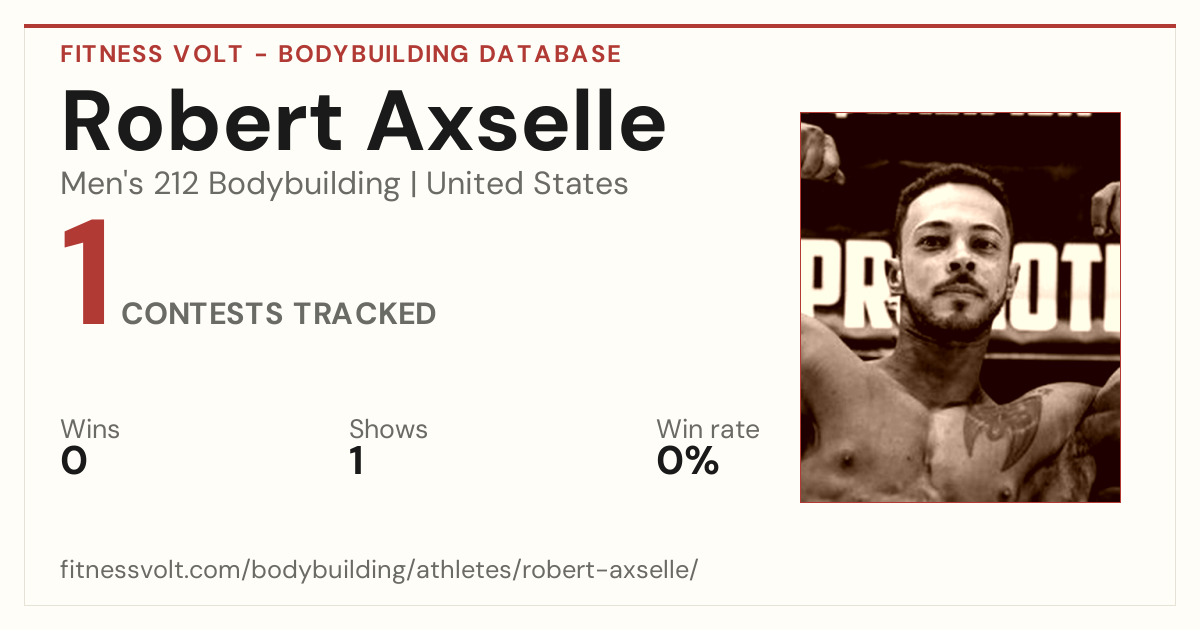The height and width of the screenshot is (630, 1200).
Task: Click the red line at card top
Action: [x=600, y=26]
